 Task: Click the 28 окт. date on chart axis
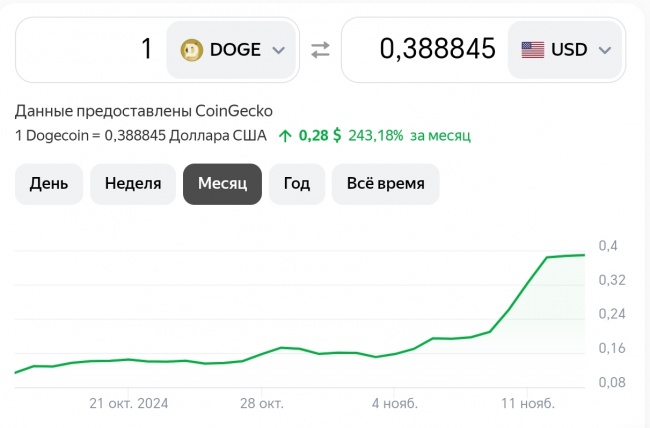[262, 403]
